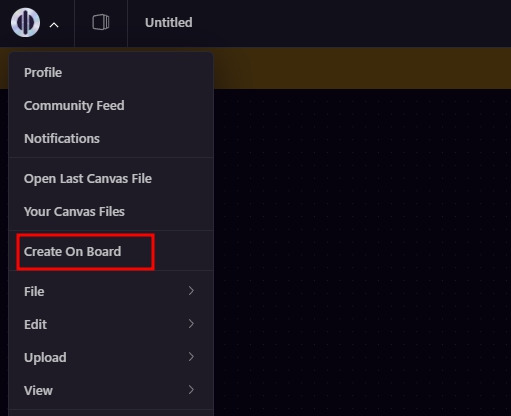Open the File submenu
511x416 pixels.
(111, 291)
